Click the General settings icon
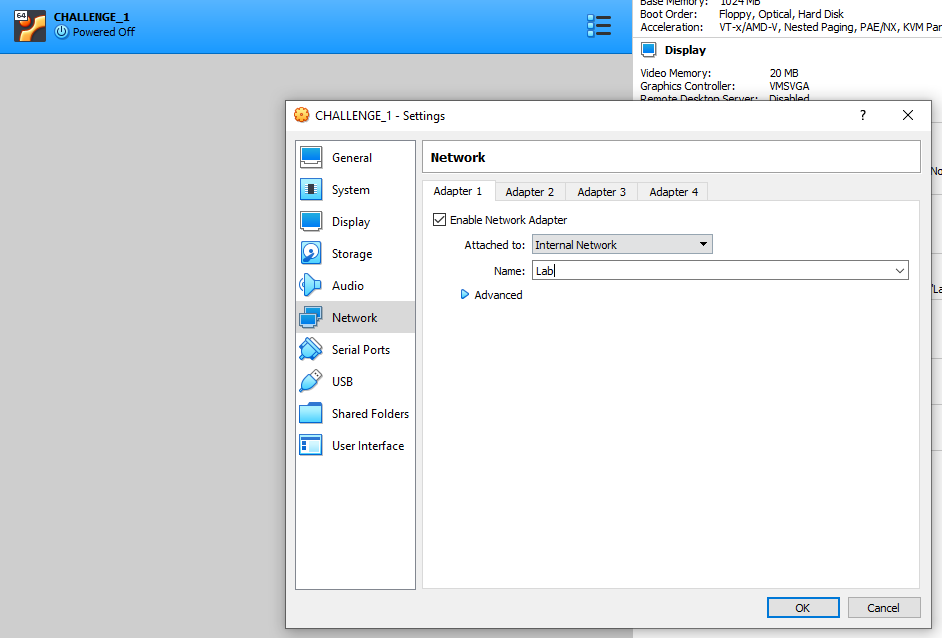 tap(311, 158)
